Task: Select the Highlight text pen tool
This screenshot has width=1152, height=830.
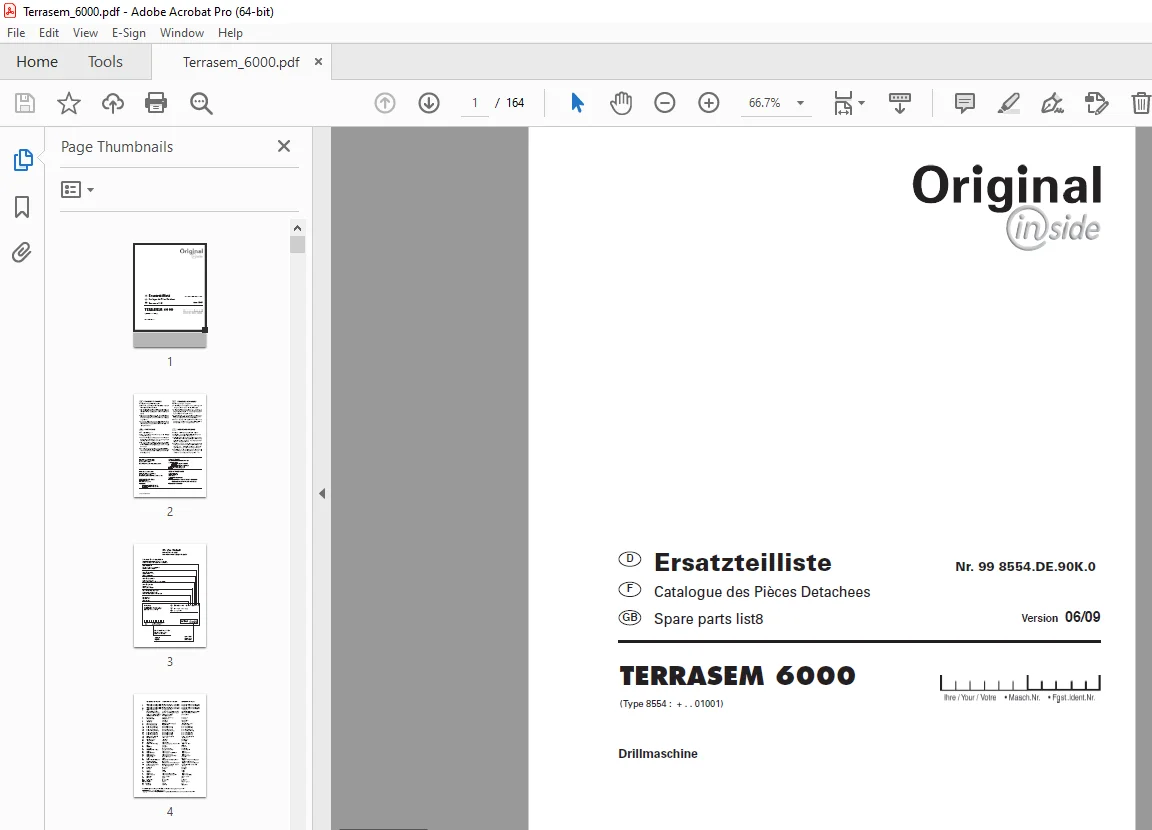Action: [x=1009, y=103]
